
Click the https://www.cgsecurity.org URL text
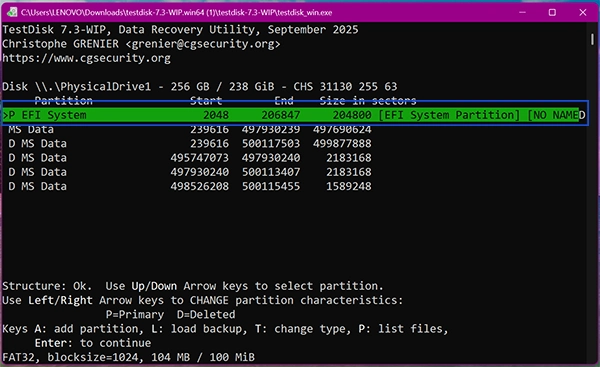coord(86,58)
